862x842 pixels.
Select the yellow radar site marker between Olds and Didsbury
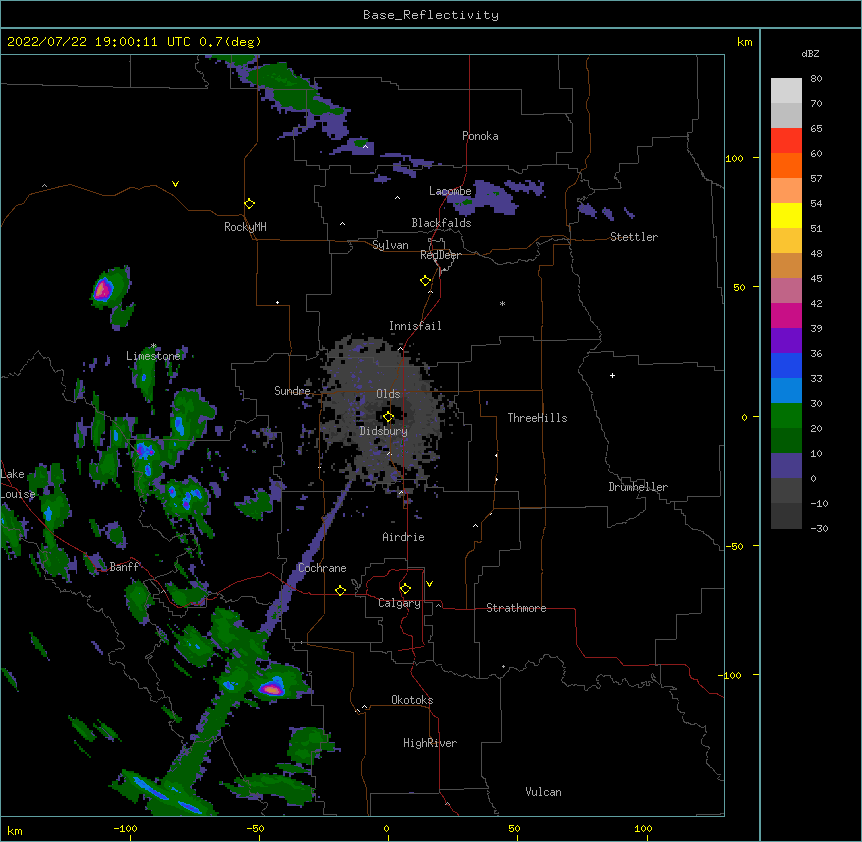388,417
